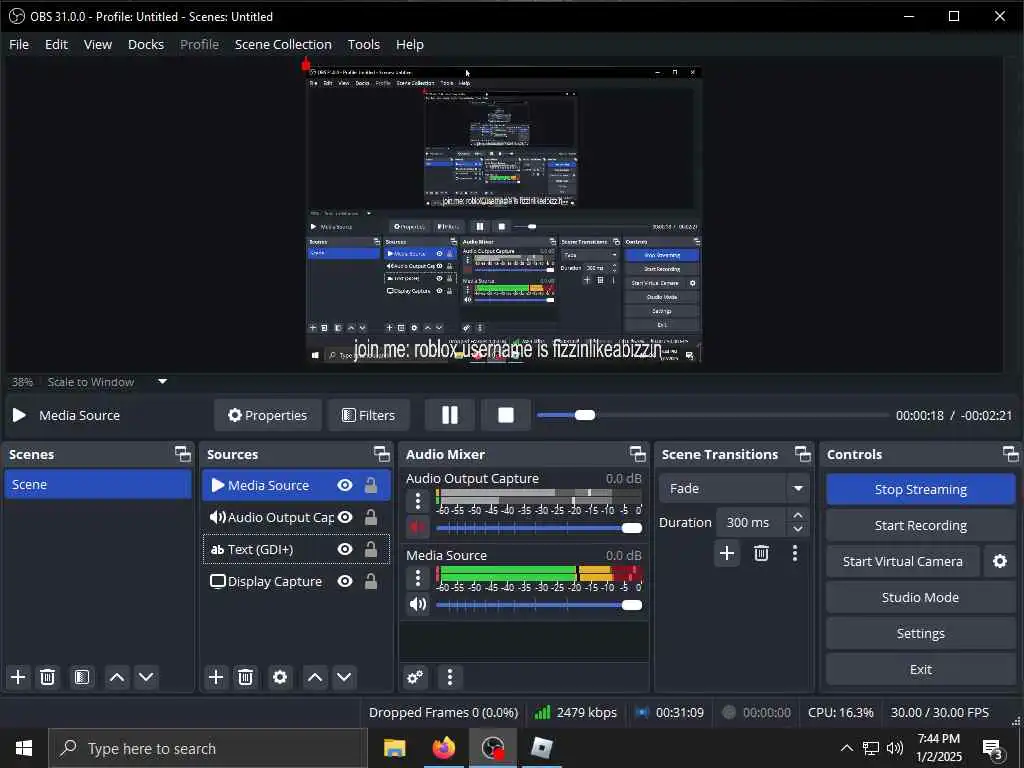Open virtual camera settings gear
This screenshot has height=768, width=1024.
tap(1000, 561)
